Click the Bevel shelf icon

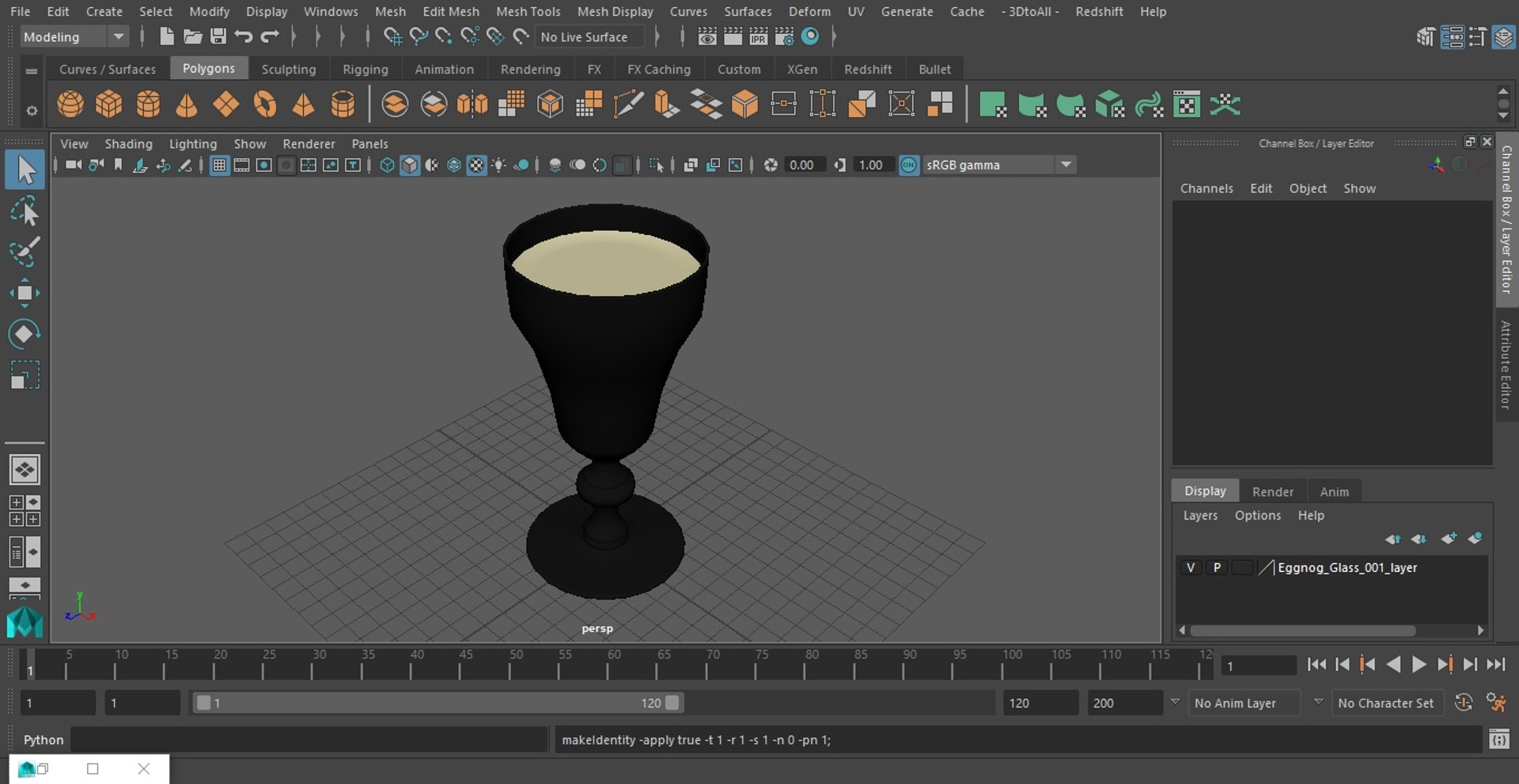click(744, 104)
